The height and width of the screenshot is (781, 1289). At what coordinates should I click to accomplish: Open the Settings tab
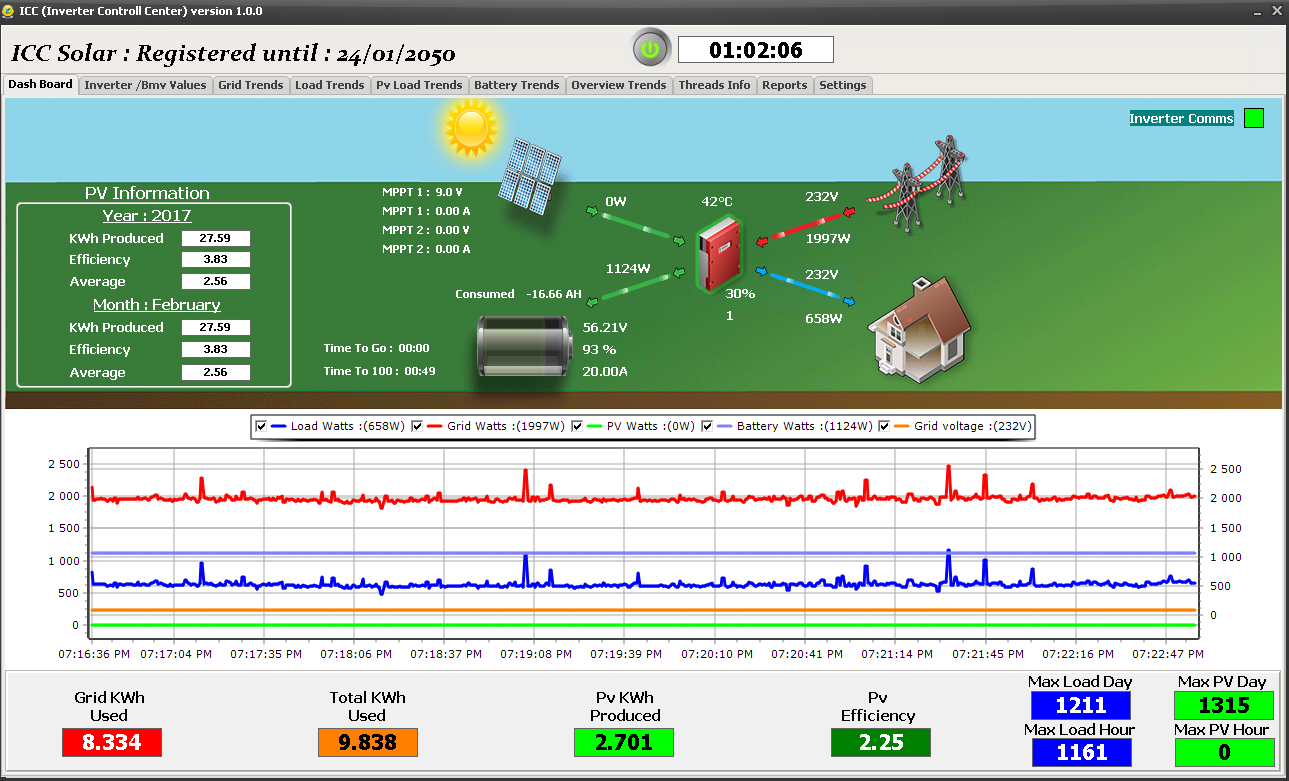pos(842,85)
